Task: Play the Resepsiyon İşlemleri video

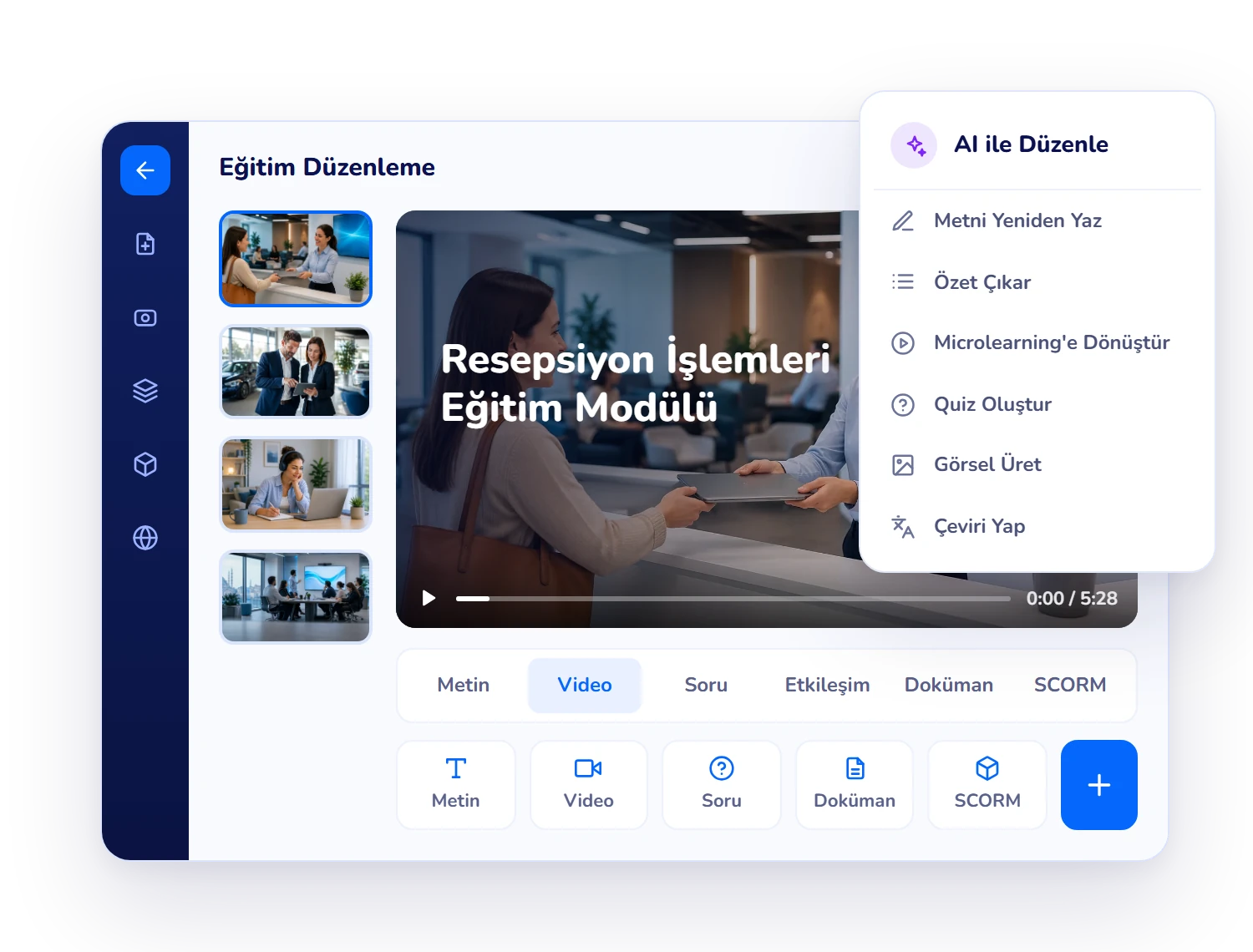Action: [429, 598]
